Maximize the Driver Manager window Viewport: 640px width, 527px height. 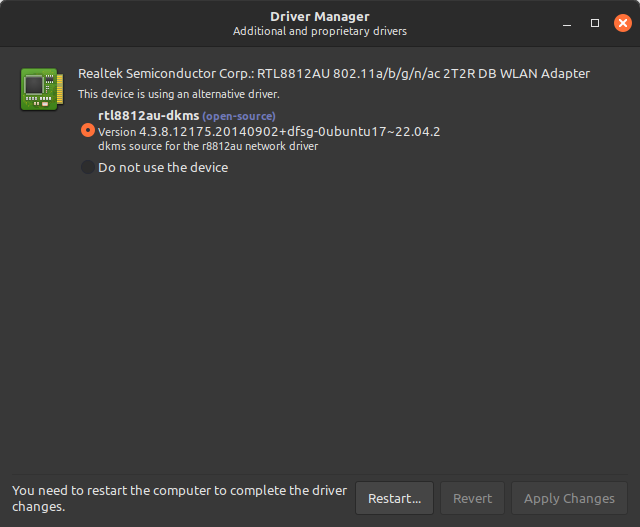coord(595,22)
